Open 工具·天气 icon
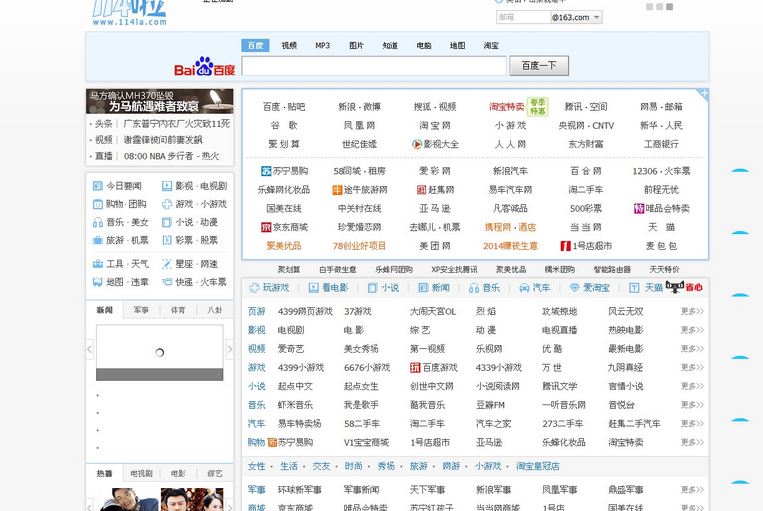The width and height of the screenshot is (763, 511). pos(97,264)
